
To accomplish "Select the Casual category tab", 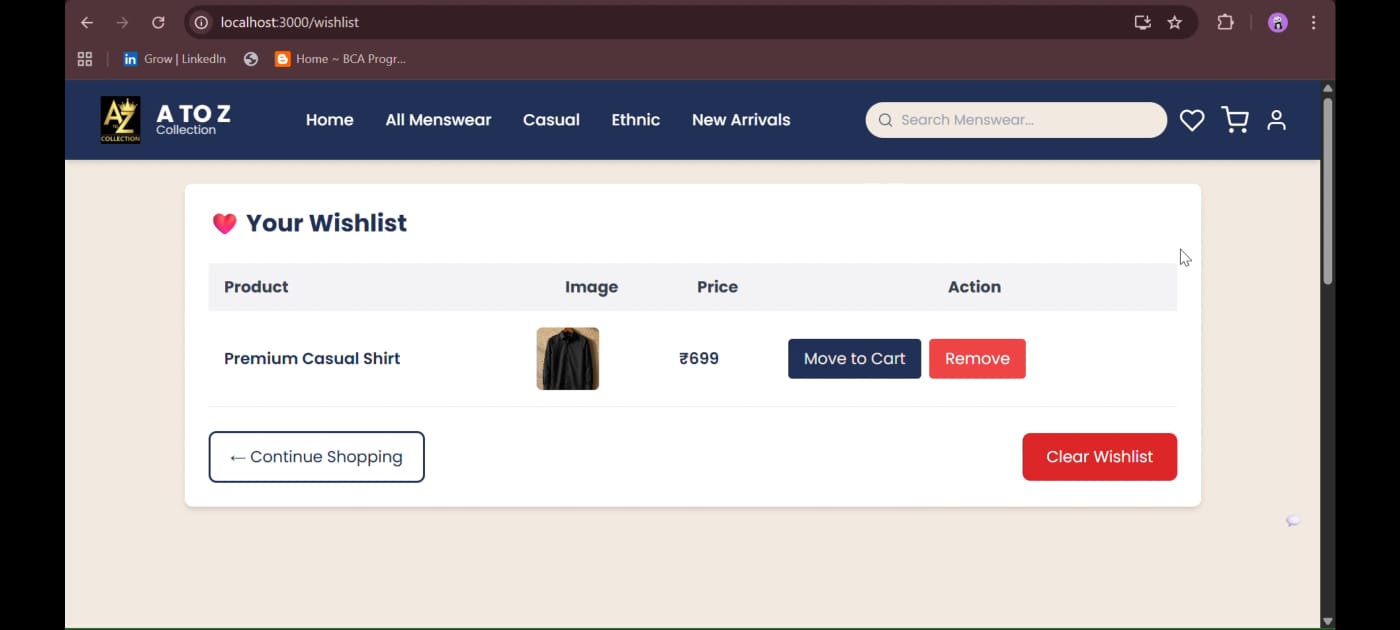I will pos(551,120).
